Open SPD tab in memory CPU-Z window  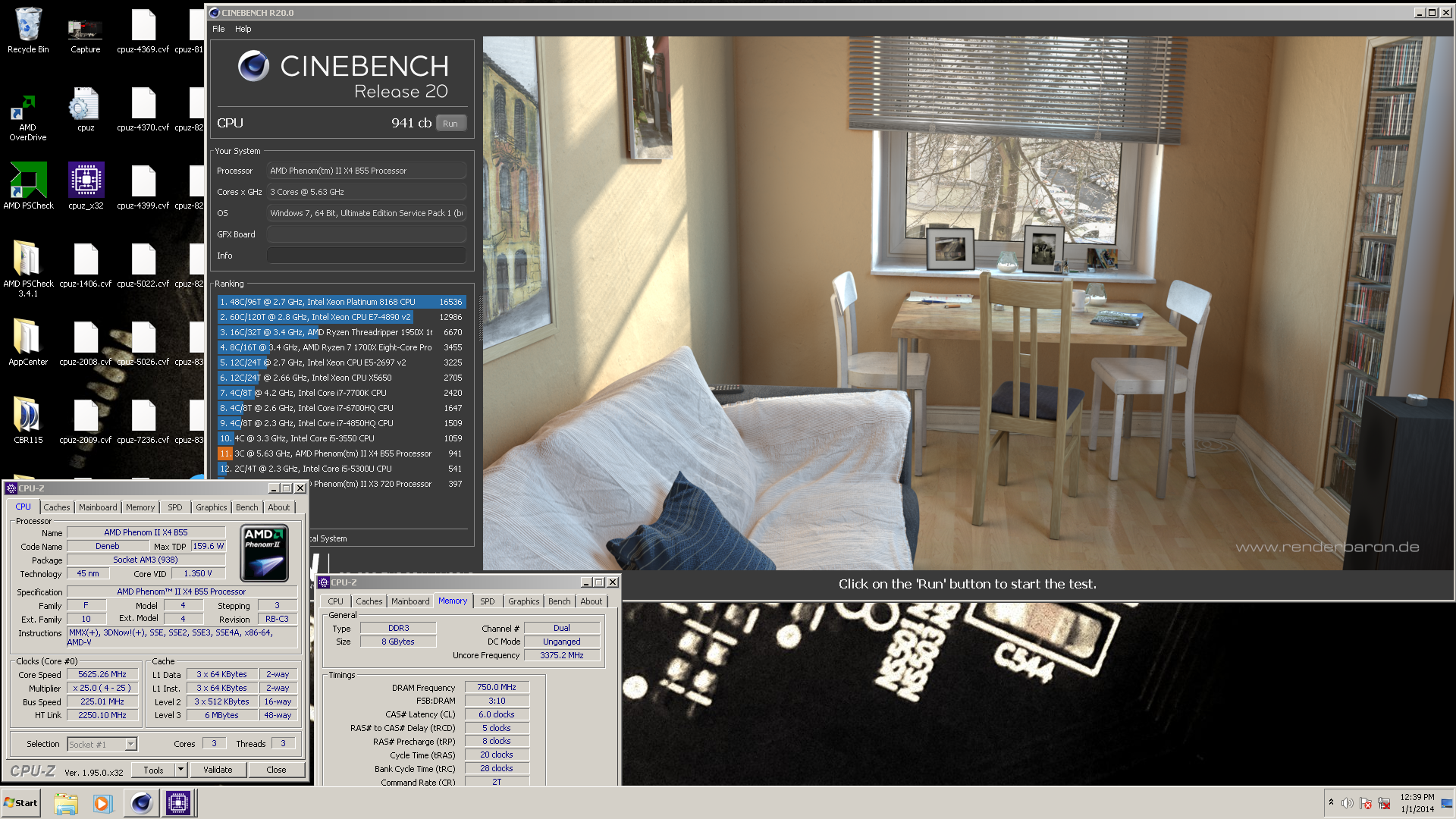click(x=488, y=601)
